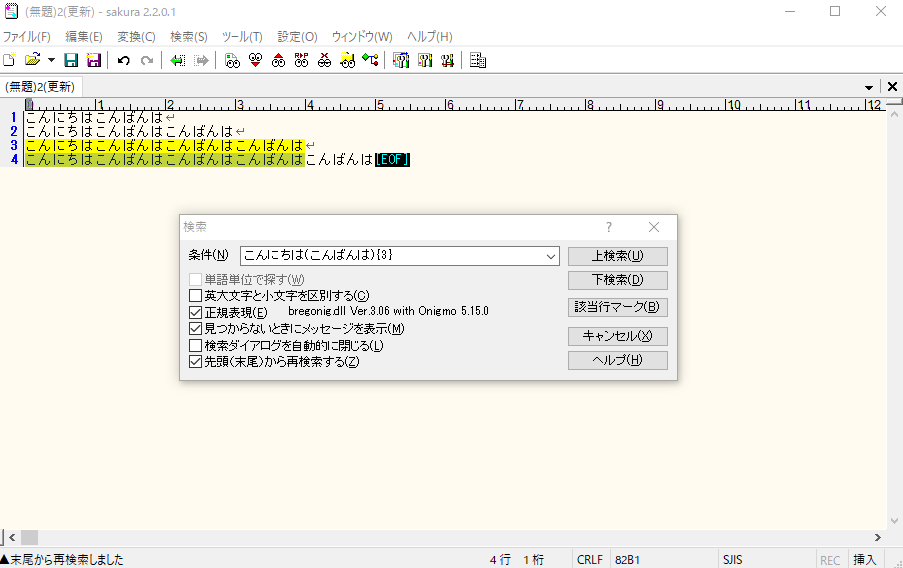Switch to the (無題)2(更新) tab
This screenshot has width=903, height=568.
[40, 87]
